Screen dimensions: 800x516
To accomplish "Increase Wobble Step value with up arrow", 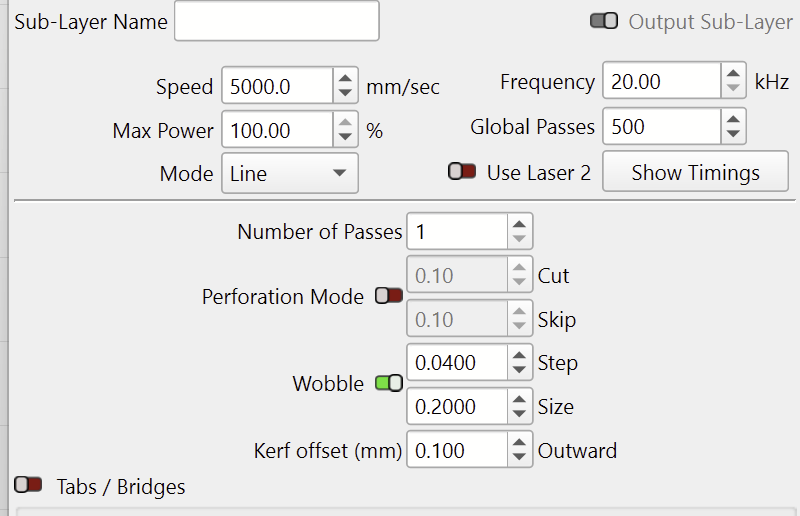I will (519, 355).
